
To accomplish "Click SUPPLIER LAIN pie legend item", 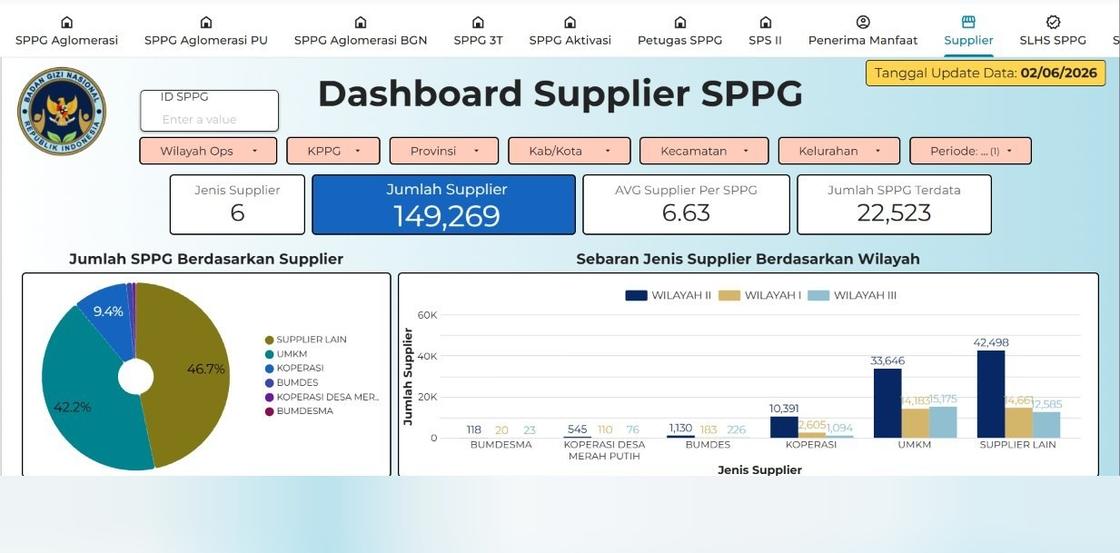I will coord(306,339).
